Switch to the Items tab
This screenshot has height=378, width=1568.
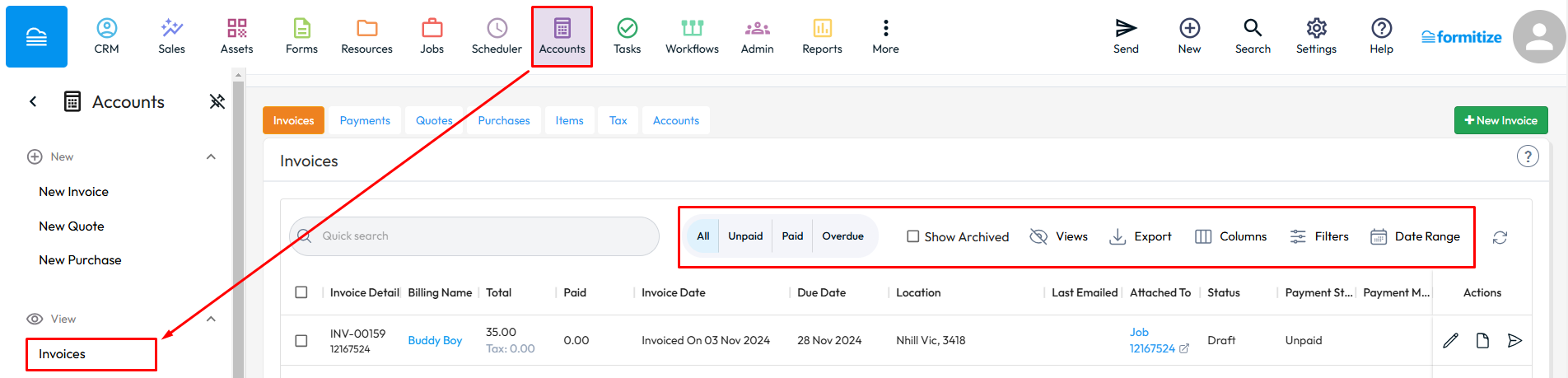click(569, 120)
